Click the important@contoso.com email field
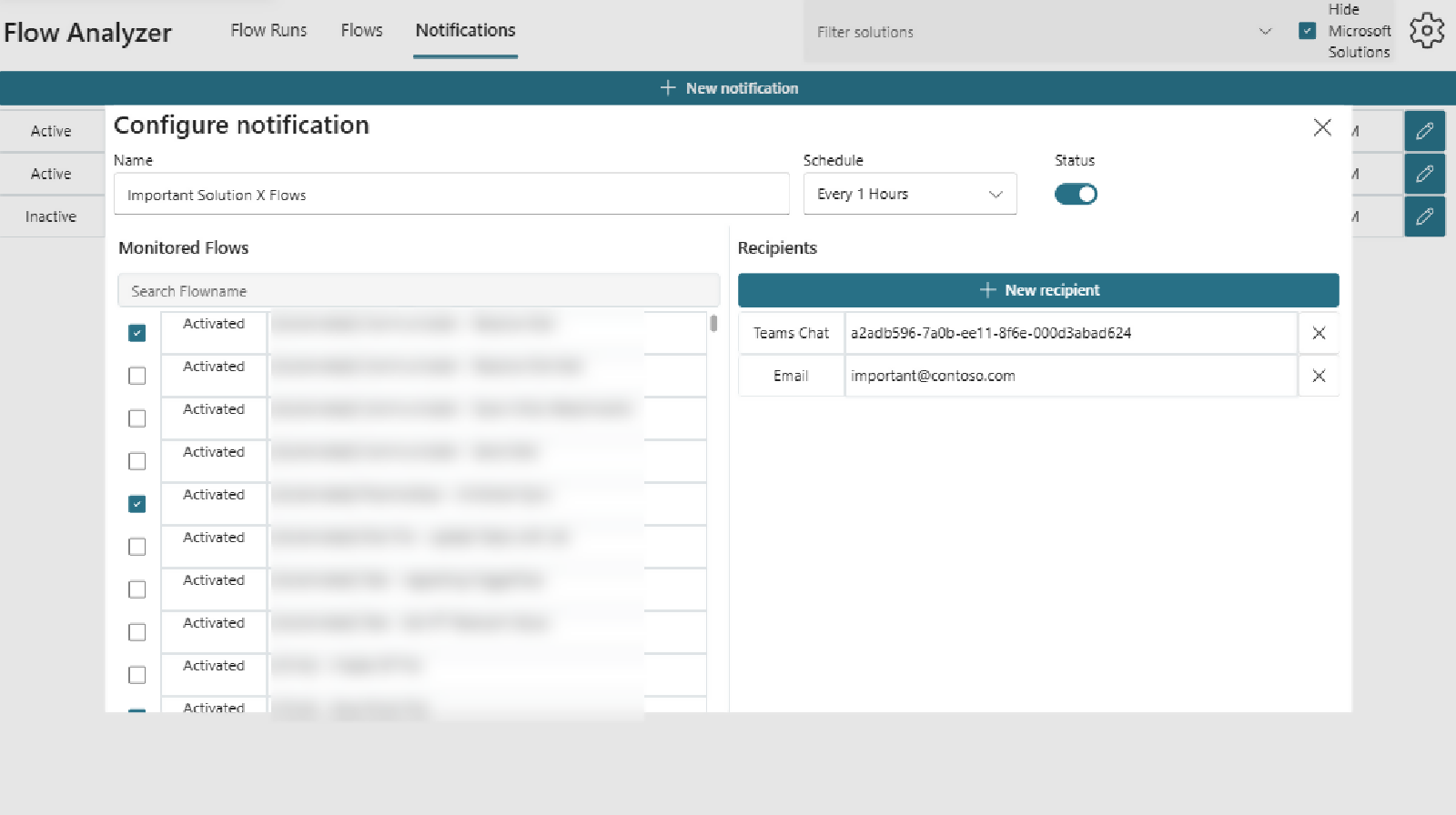This screenshot has width=1456, height=815. [x=1071, y=376]
